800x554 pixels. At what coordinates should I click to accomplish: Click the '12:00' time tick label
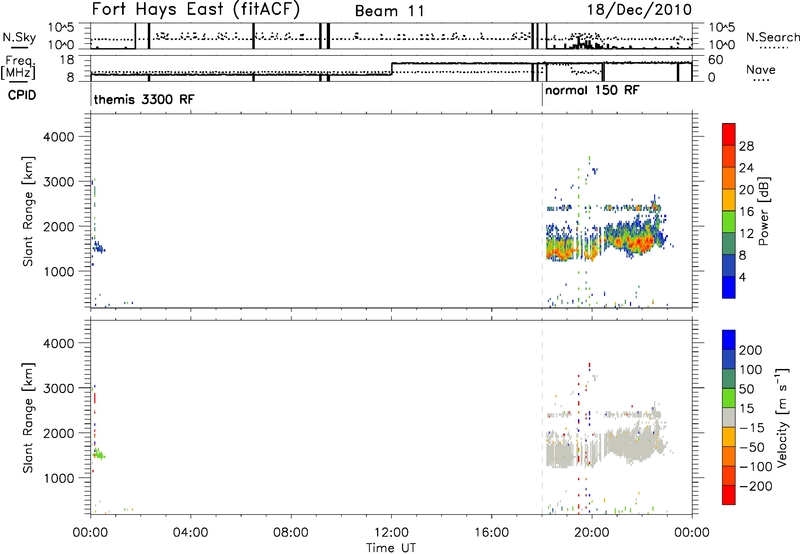[391, 533]
